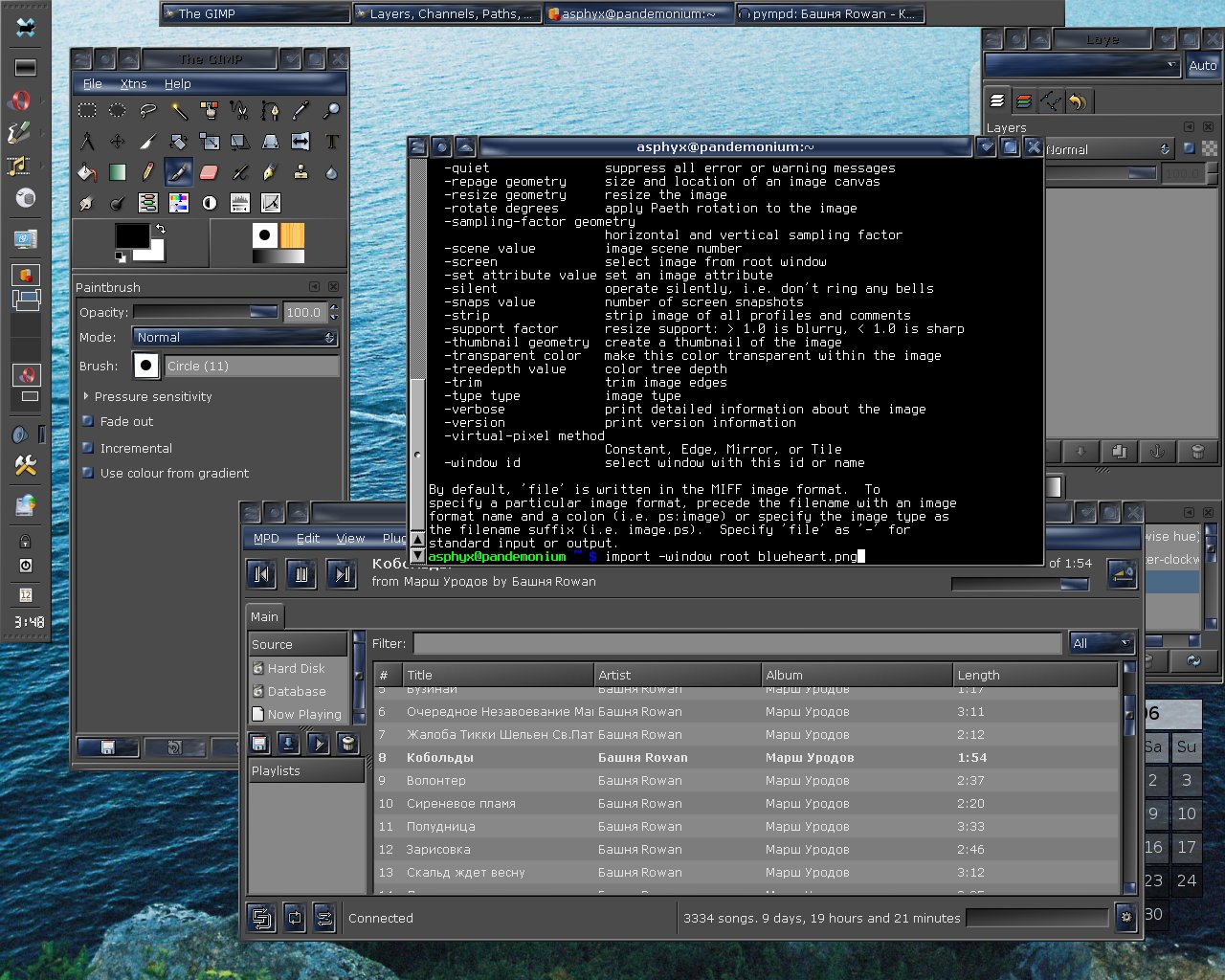Select Hard Disk source in pympd
Viewport: 1225px width, 980px height.
click(296, 668)
